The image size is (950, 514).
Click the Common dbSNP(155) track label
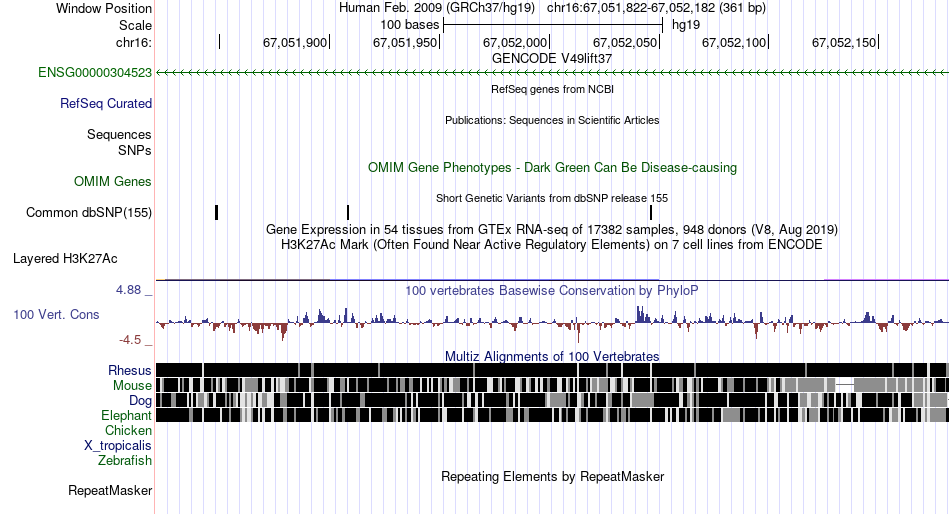pyautogui.click(x=89, y=213)
